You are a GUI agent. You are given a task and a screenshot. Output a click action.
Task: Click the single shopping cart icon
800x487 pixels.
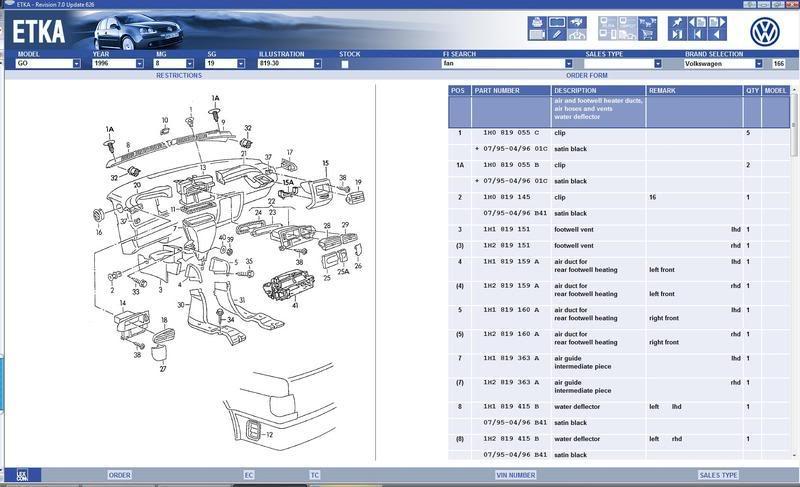[x=647, y=35]
